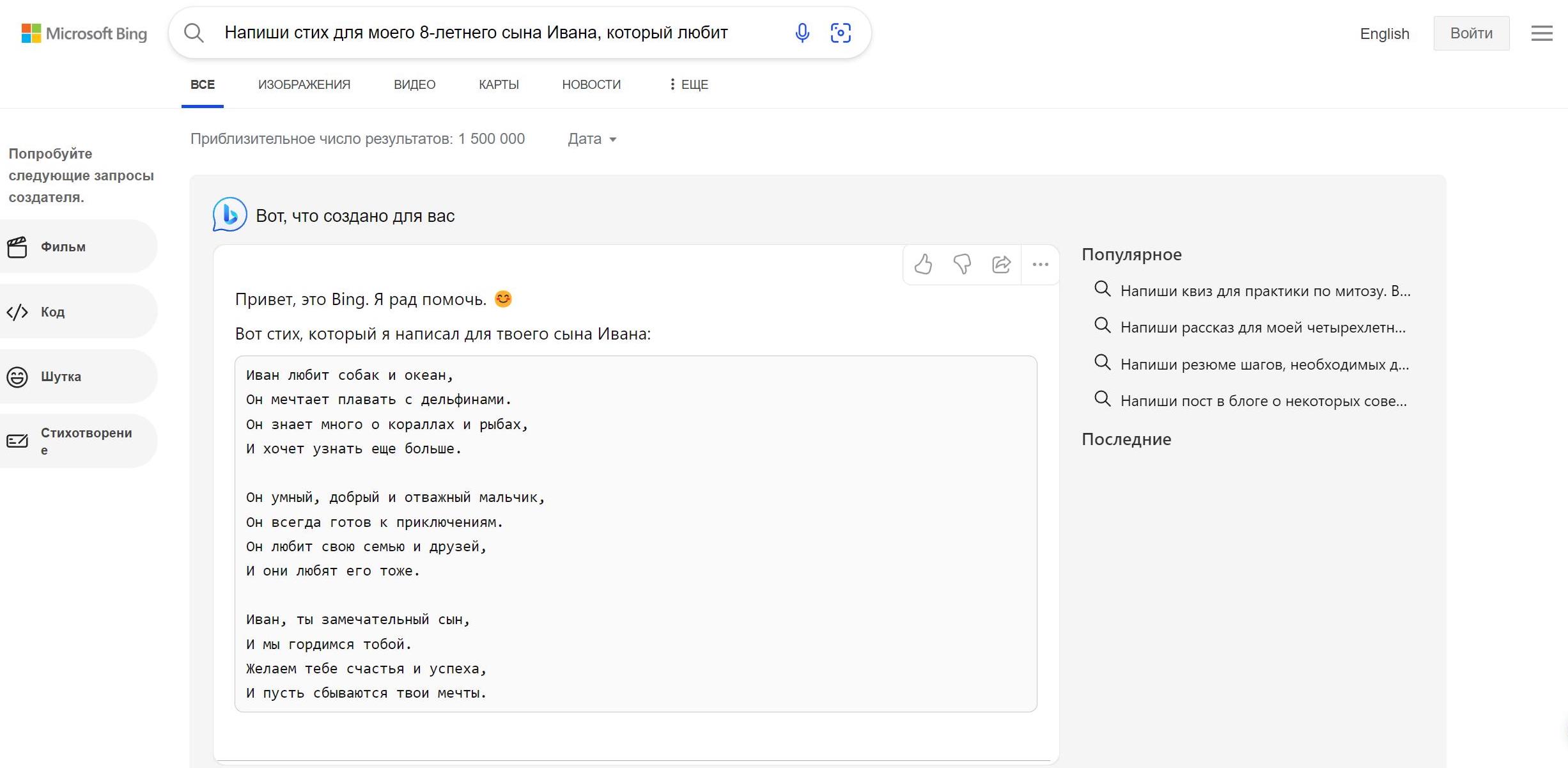Click the share response icon
Image resolution: width=1568 pixels, height=768 pixels.
click(1001, 264)
